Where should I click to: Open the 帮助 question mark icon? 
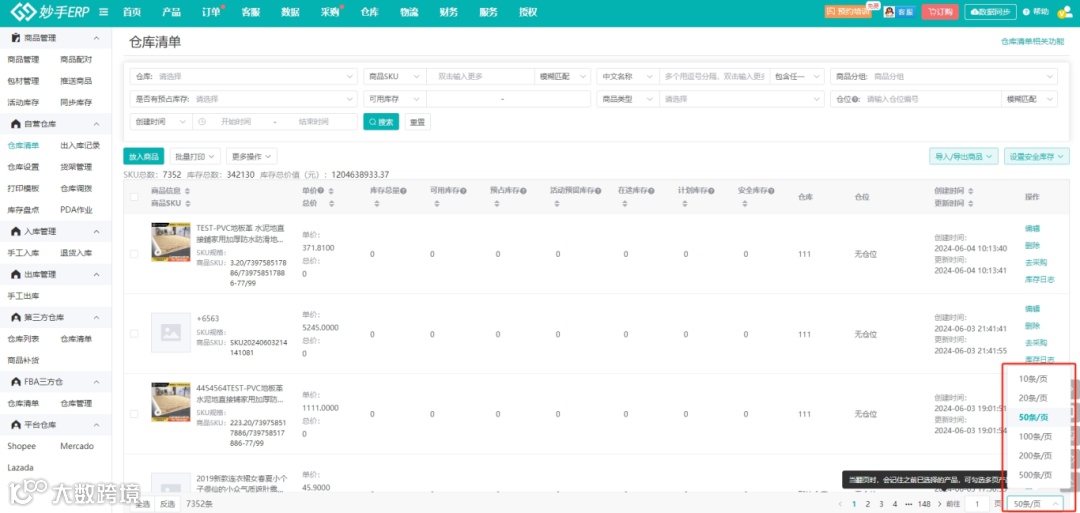point(1026,12)
